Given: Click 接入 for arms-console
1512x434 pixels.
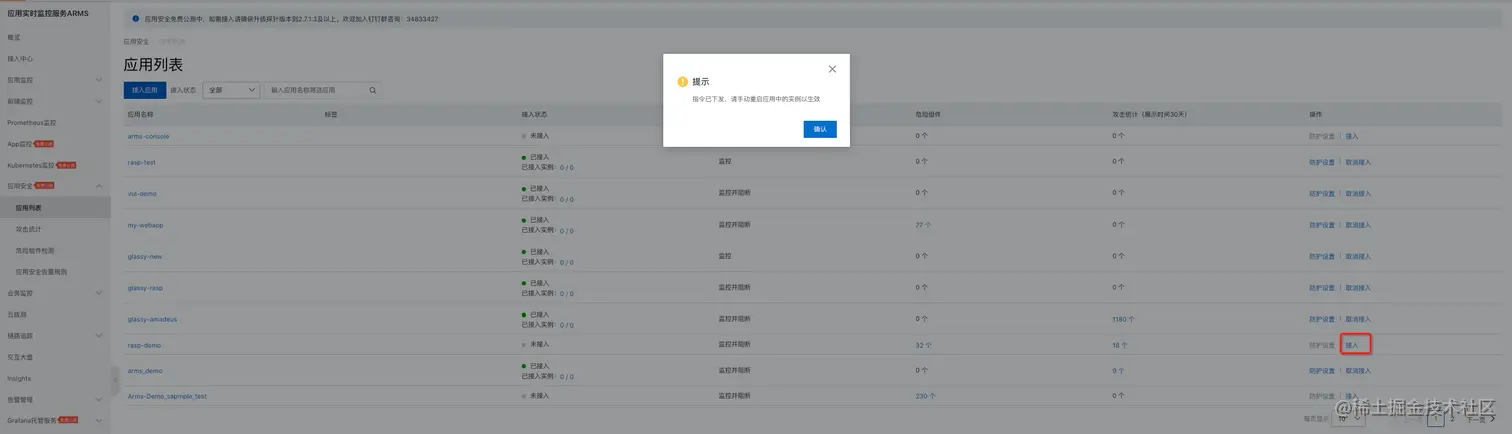Looking at the screenshot, I should (x=1352, y=136).
